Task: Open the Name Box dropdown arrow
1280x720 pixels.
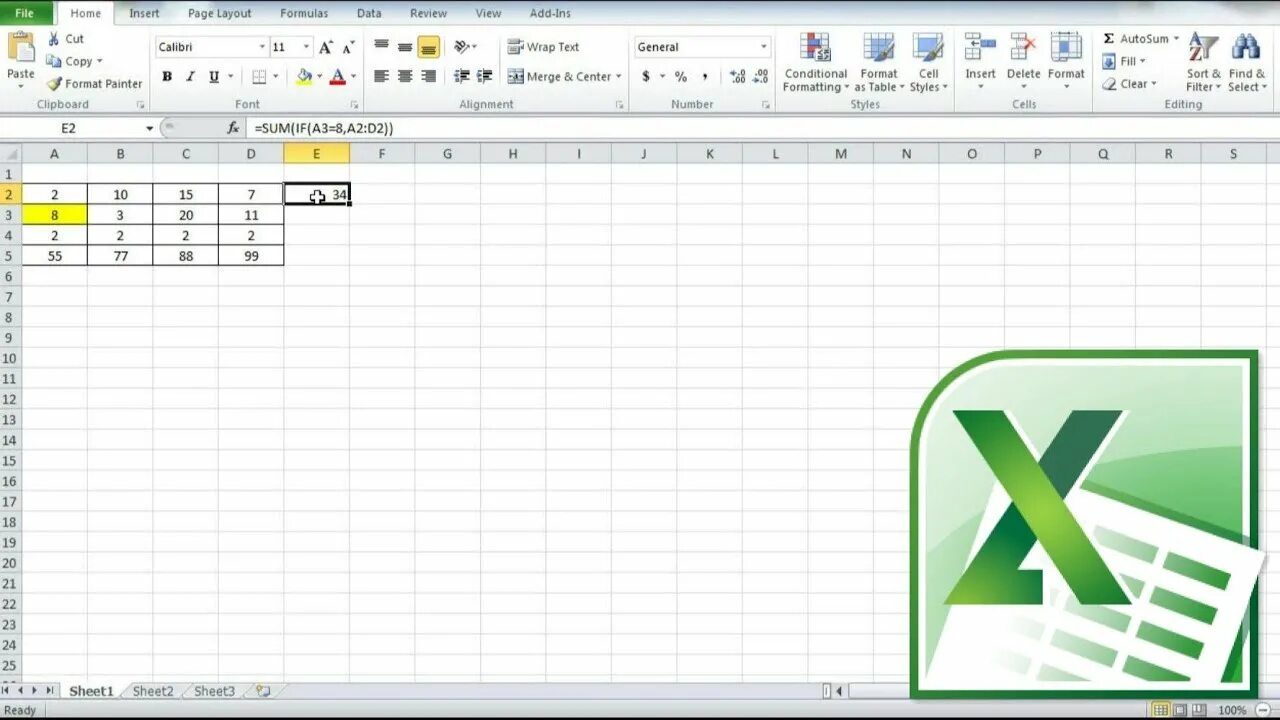Action: [x=150, y=128]
